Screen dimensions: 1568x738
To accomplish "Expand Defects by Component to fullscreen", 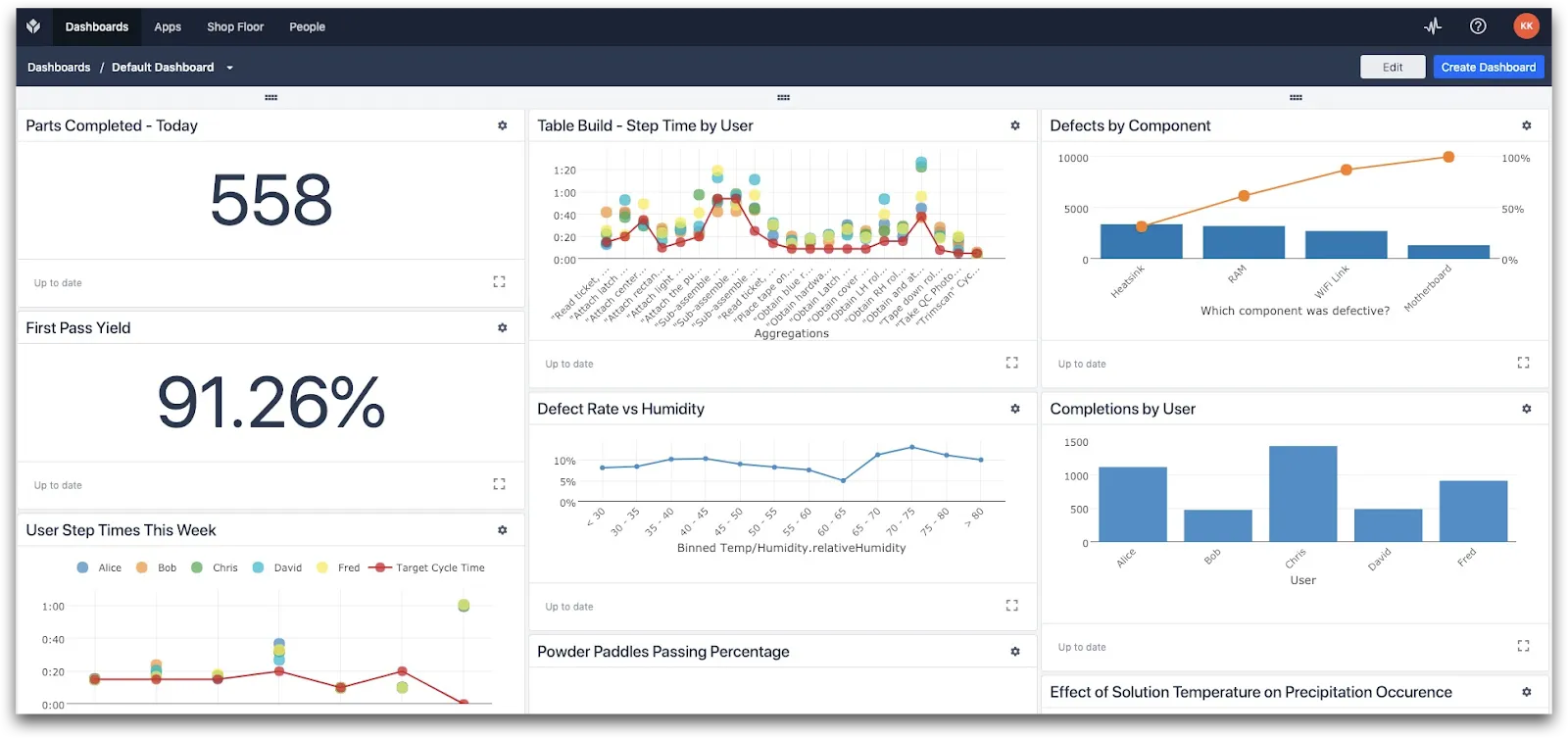I will pyautogui.click(x=1524, y=363).
